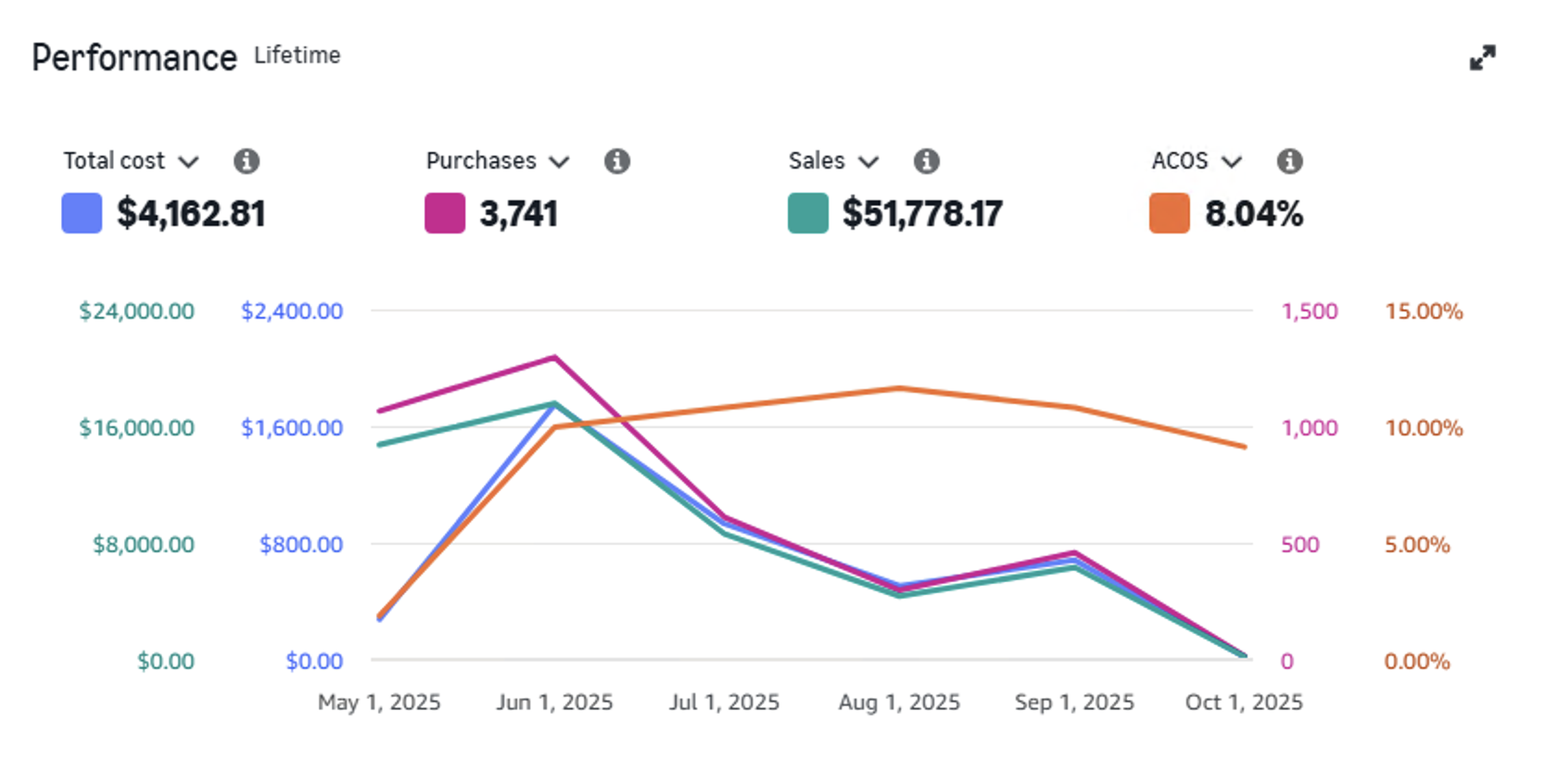Viewport: 1546px width, 784px height.
Task: Click the $1,600.00 cost axis label
Action: point(292,428)
